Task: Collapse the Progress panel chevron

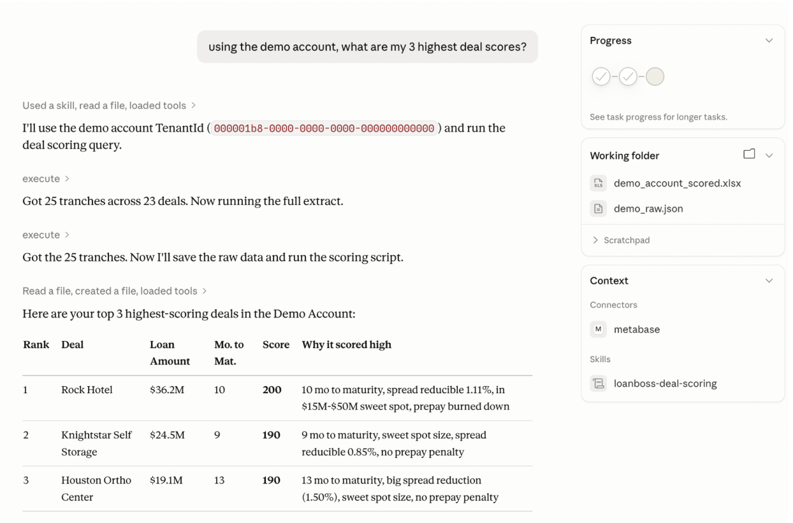Action: 769,40
